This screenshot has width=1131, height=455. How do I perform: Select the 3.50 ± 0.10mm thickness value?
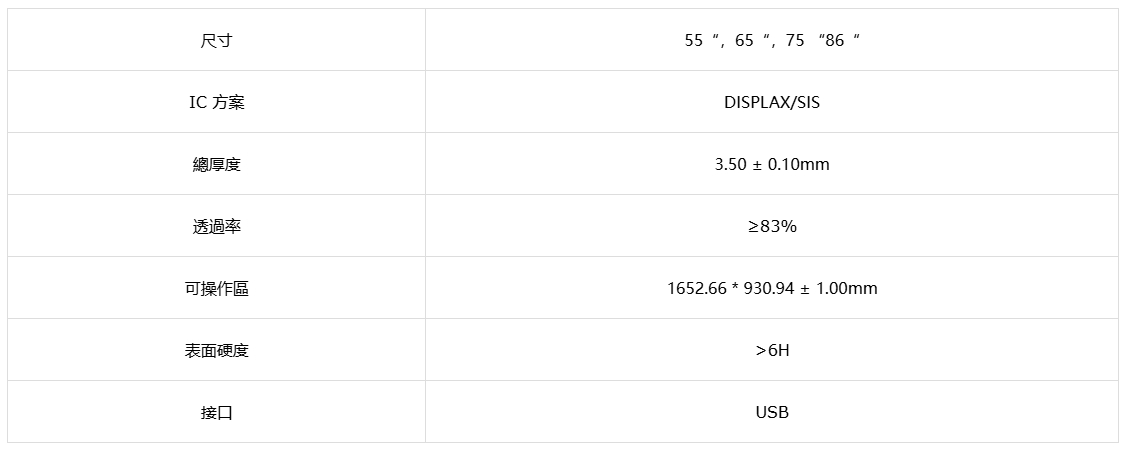tap(772, 164)
